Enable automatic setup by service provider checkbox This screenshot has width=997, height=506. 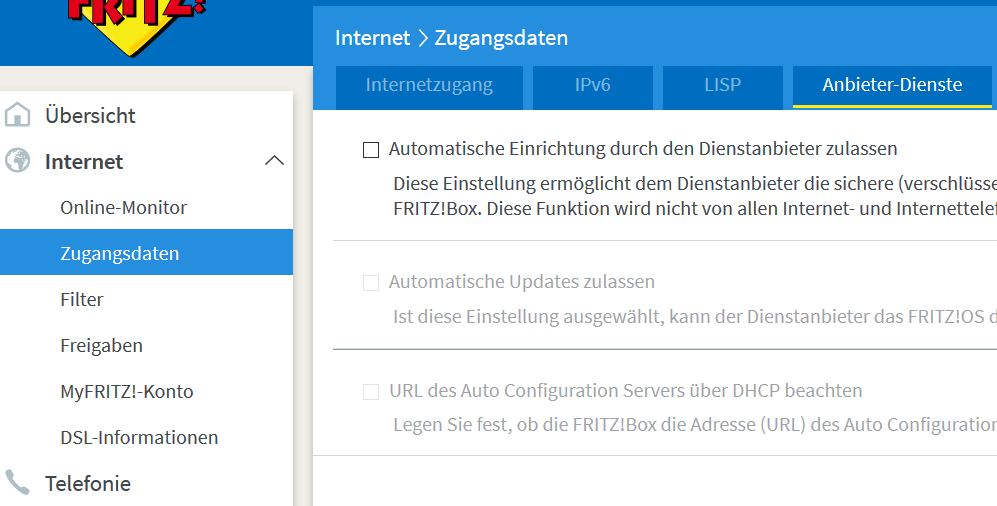[371, 150]
